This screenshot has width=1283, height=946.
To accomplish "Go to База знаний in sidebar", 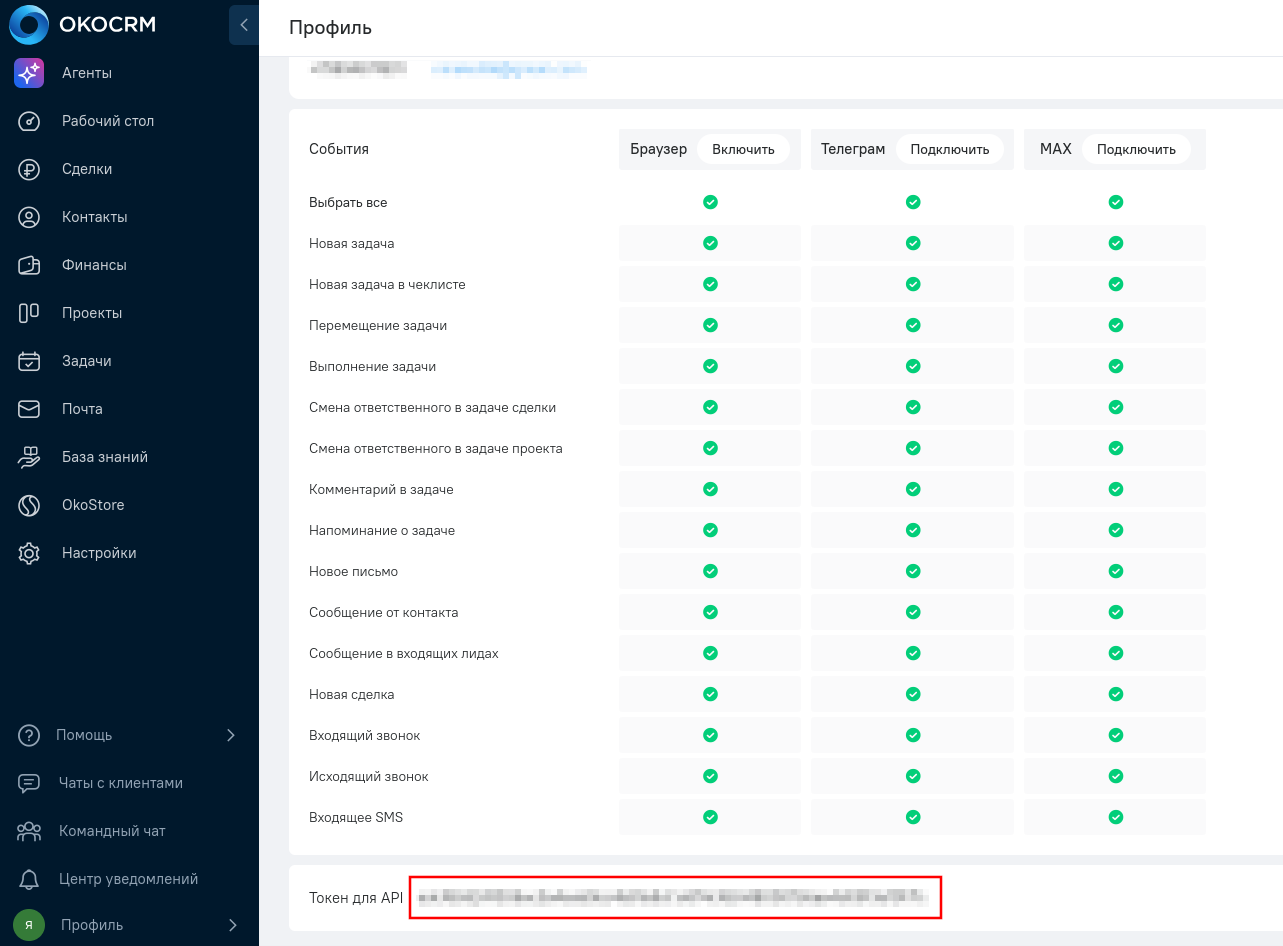I will point(104,457).
